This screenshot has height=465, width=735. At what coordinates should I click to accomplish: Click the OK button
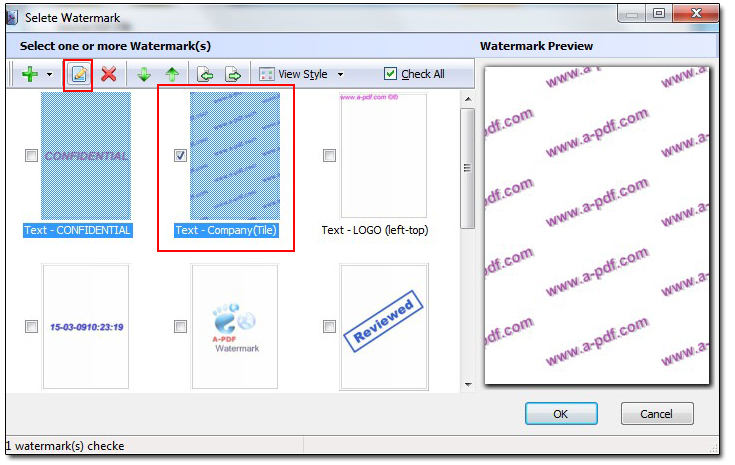coord(561,414)
